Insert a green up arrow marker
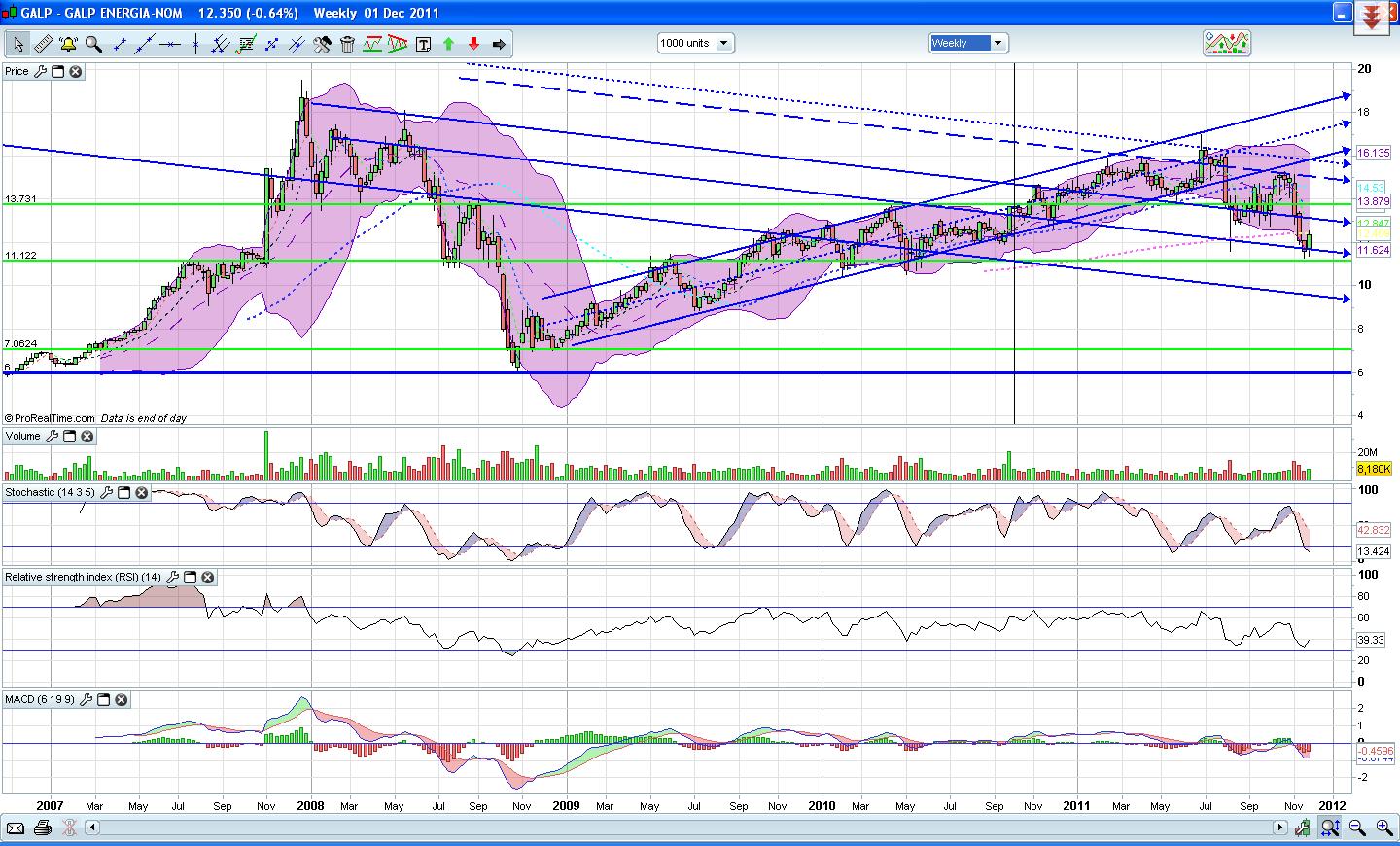 click(x=448, y=44)
